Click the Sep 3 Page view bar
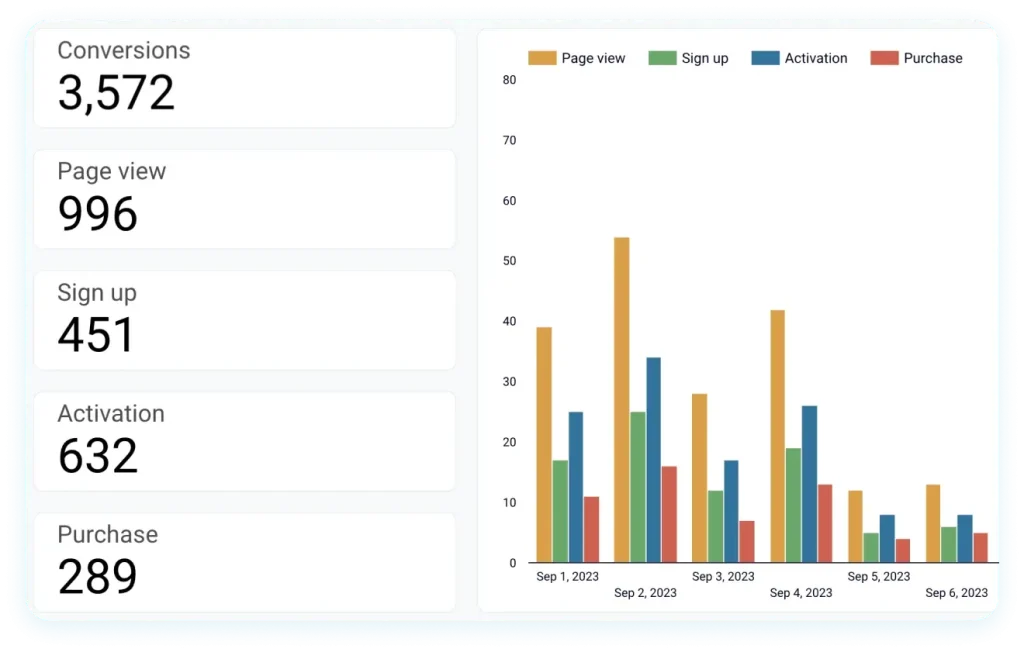Screen dimensions: 1024x652 tap(699, 478)
